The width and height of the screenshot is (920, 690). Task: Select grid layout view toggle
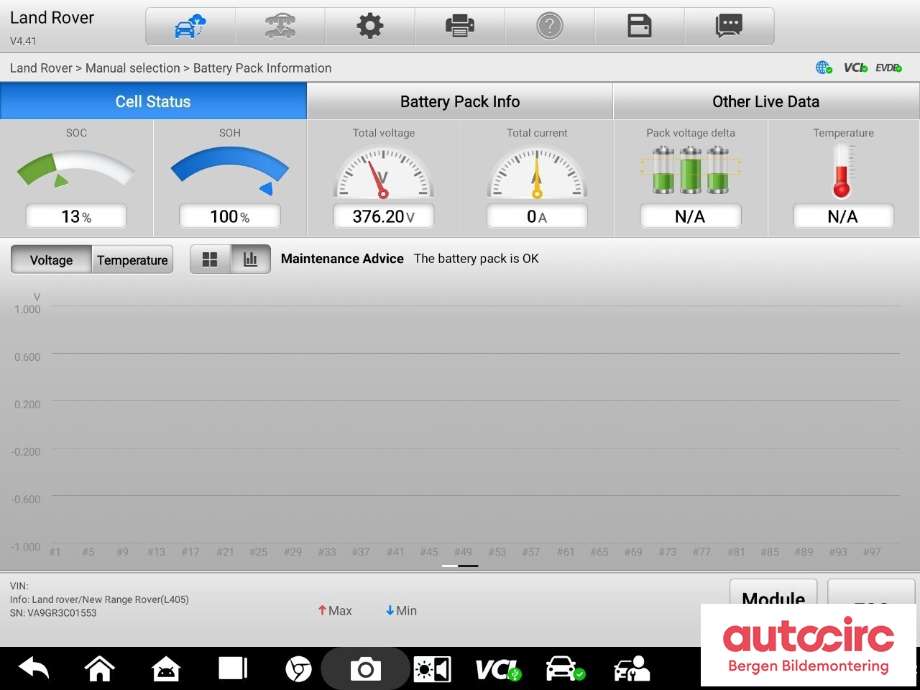(210, 259)
